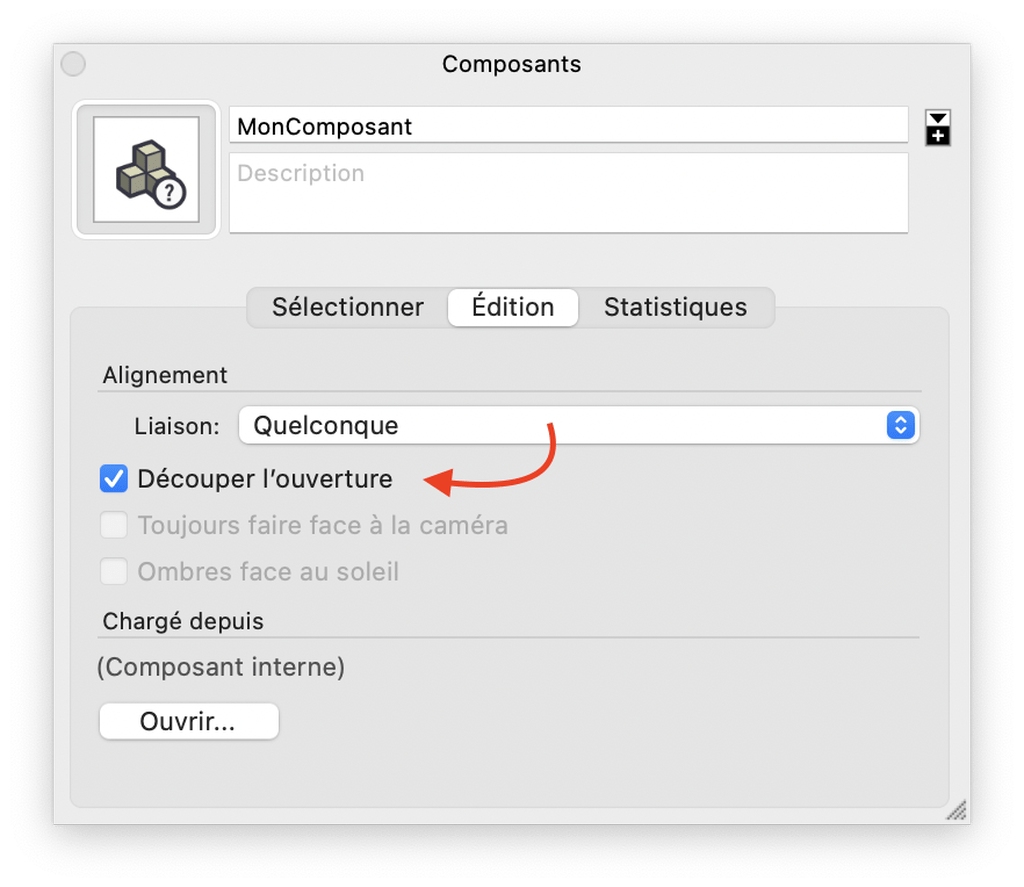1024x887 pixels.
Task: Click the window resize grip corner
Action: pyautogui.click(x=956, y=811)
